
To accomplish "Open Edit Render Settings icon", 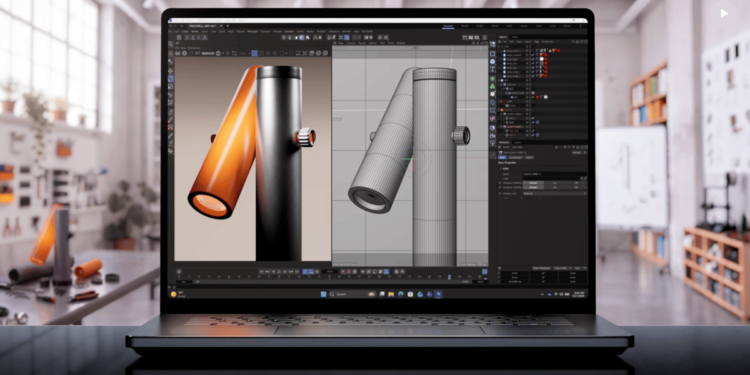I will tap(477, 37).
